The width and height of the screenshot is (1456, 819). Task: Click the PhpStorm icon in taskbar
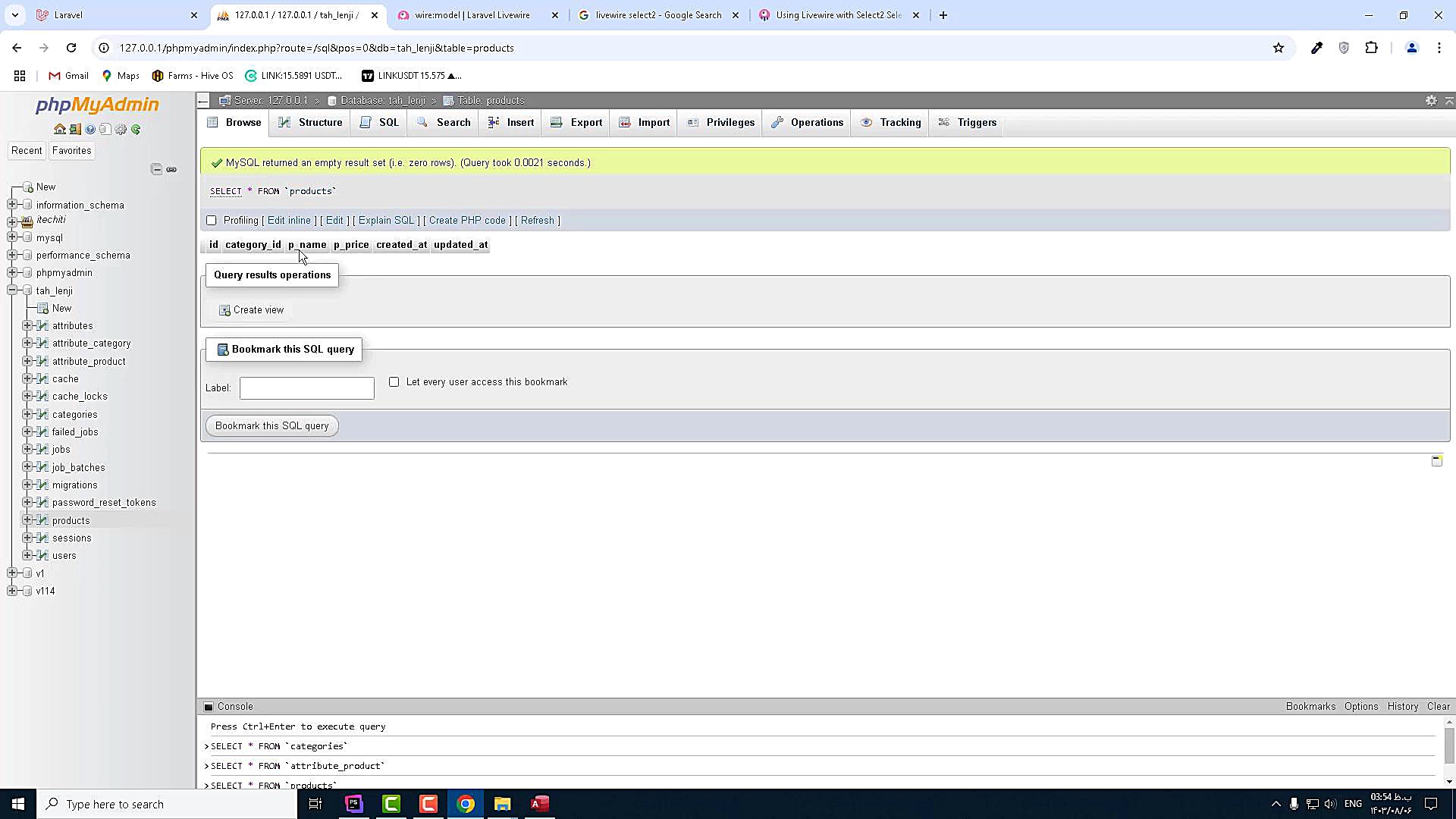[353, 804]
